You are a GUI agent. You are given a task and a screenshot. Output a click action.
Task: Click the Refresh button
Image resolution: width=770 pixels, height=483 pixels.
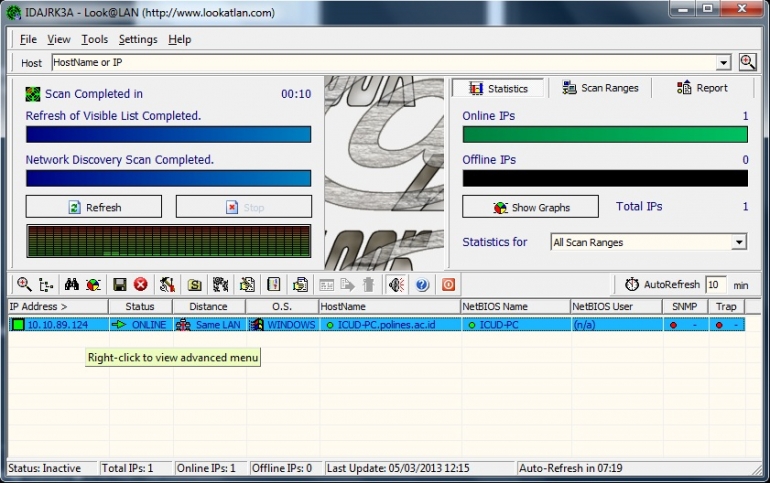click(93, 207)
